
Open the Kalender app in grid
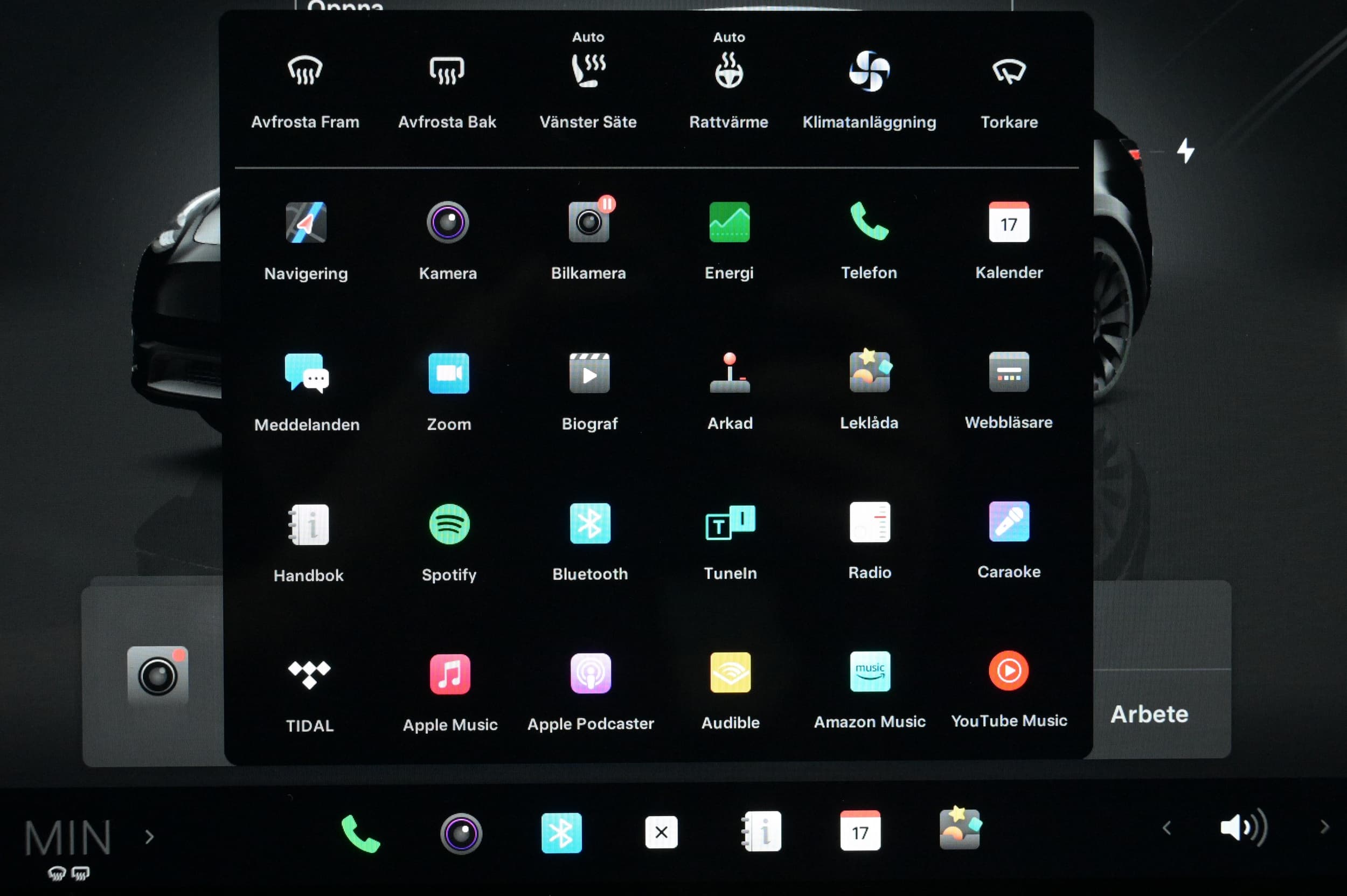(x=1009, y=221)
